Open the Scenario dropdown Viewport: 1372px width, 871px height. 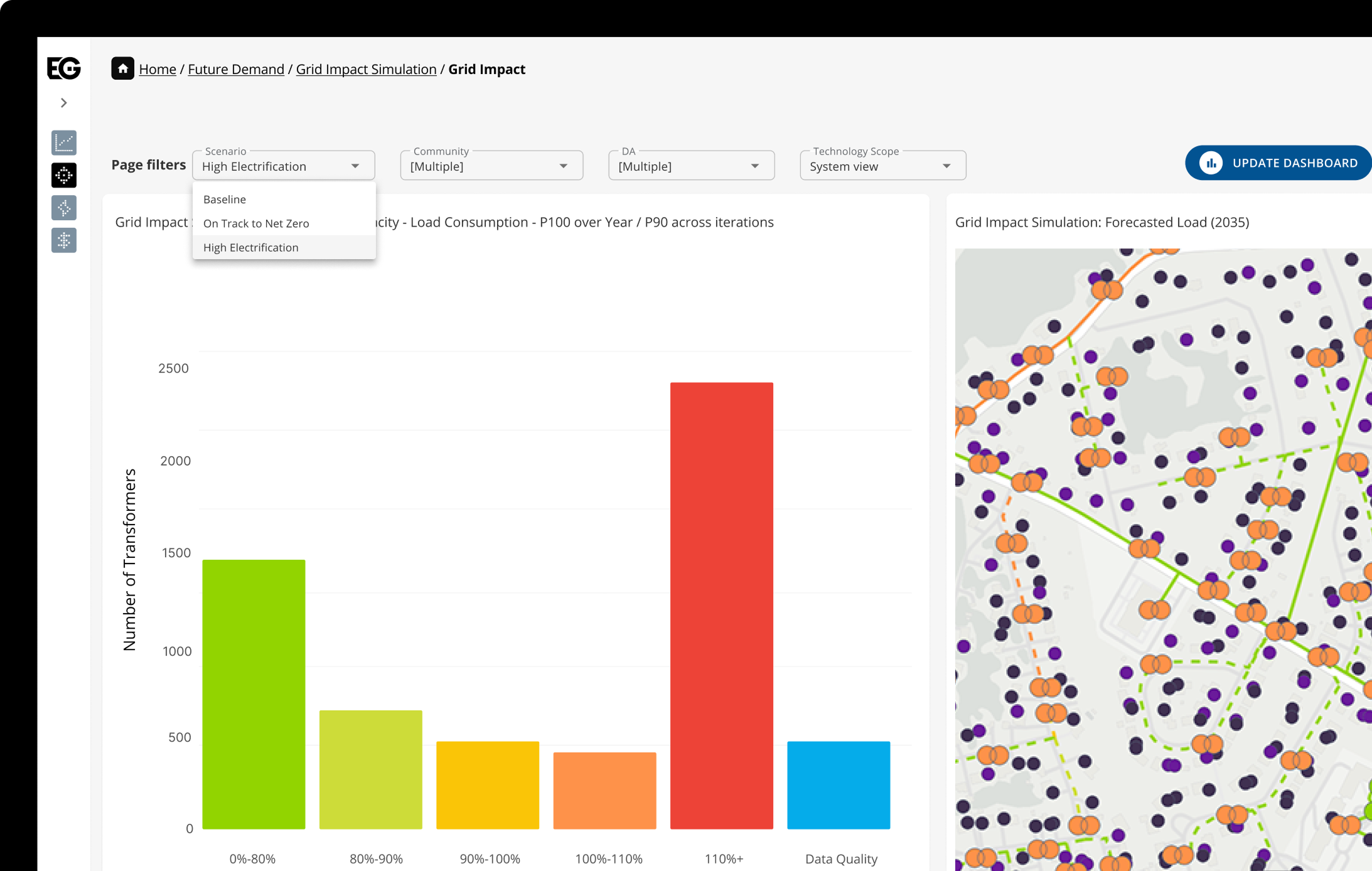(x=284, y=166)
